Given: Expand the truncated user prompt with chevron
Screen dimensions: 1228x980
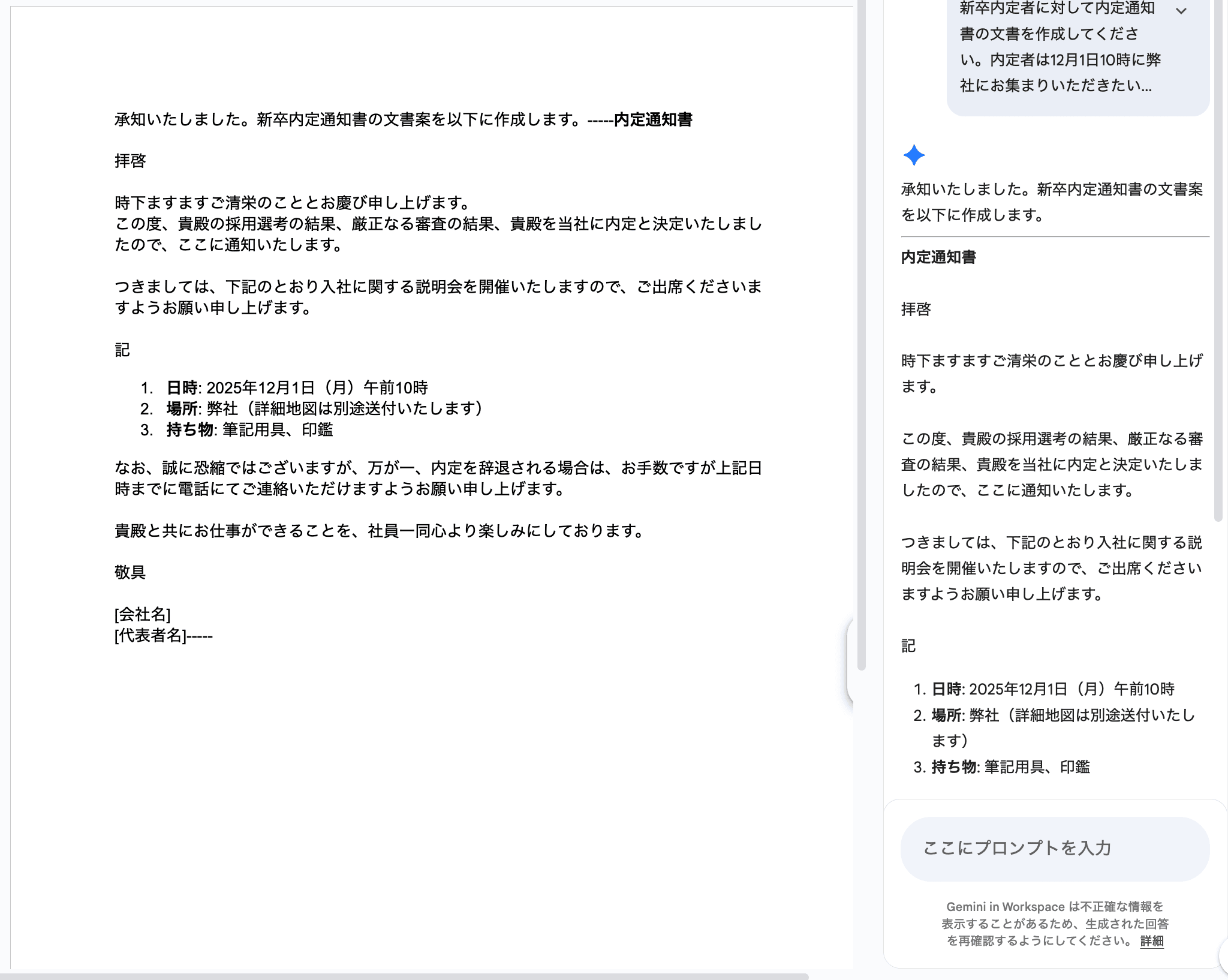Looking at the screenshot, I should tap(1181, 11).
